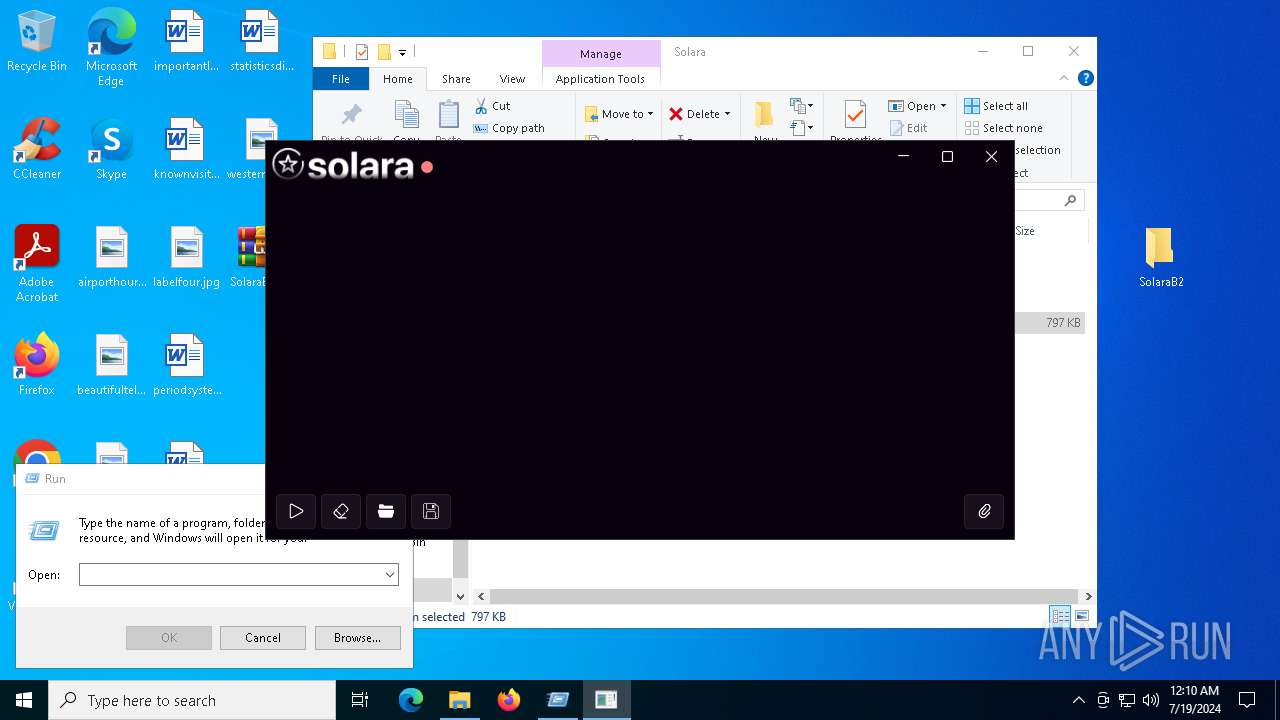This screenshot has width=1280, height=720.
Task: Switch Explorer to details view icon
Action: [x=1060, y=616]
